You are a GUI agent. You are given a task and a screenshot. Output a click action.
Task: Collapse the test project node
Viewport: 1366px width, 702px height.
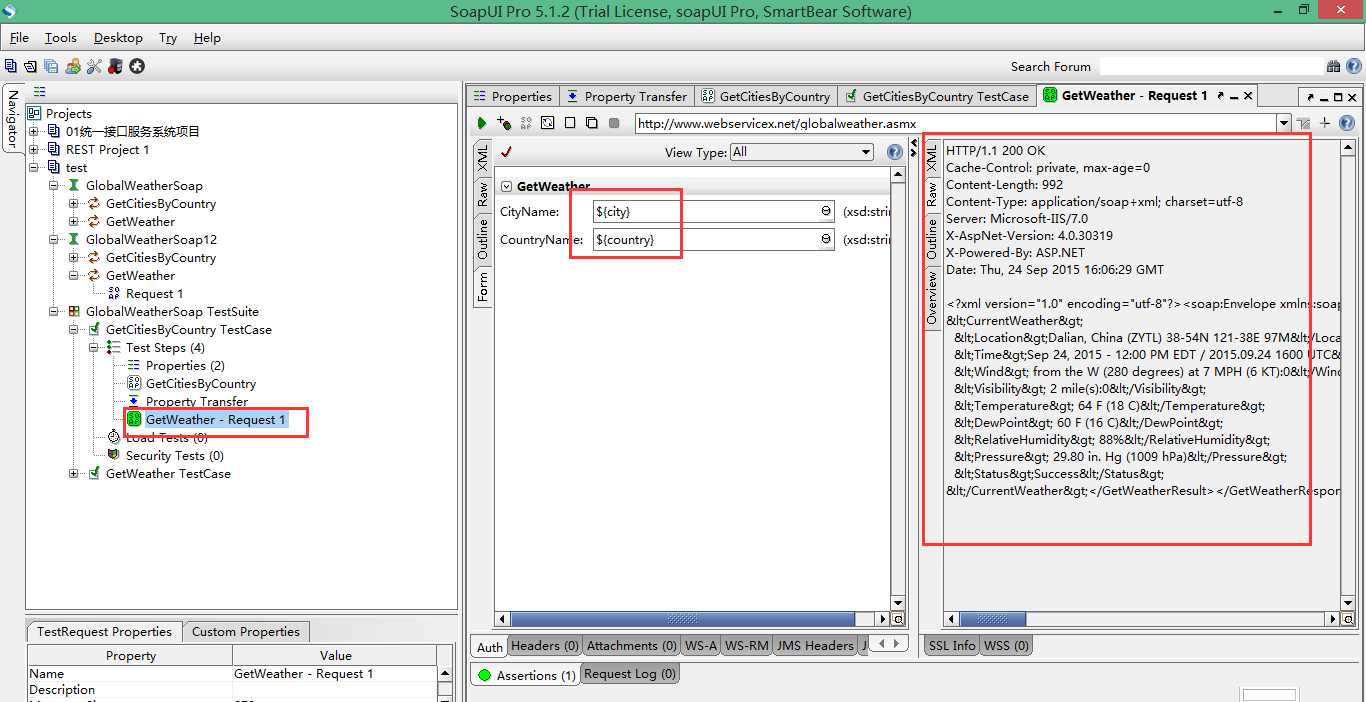click(34, 167)
